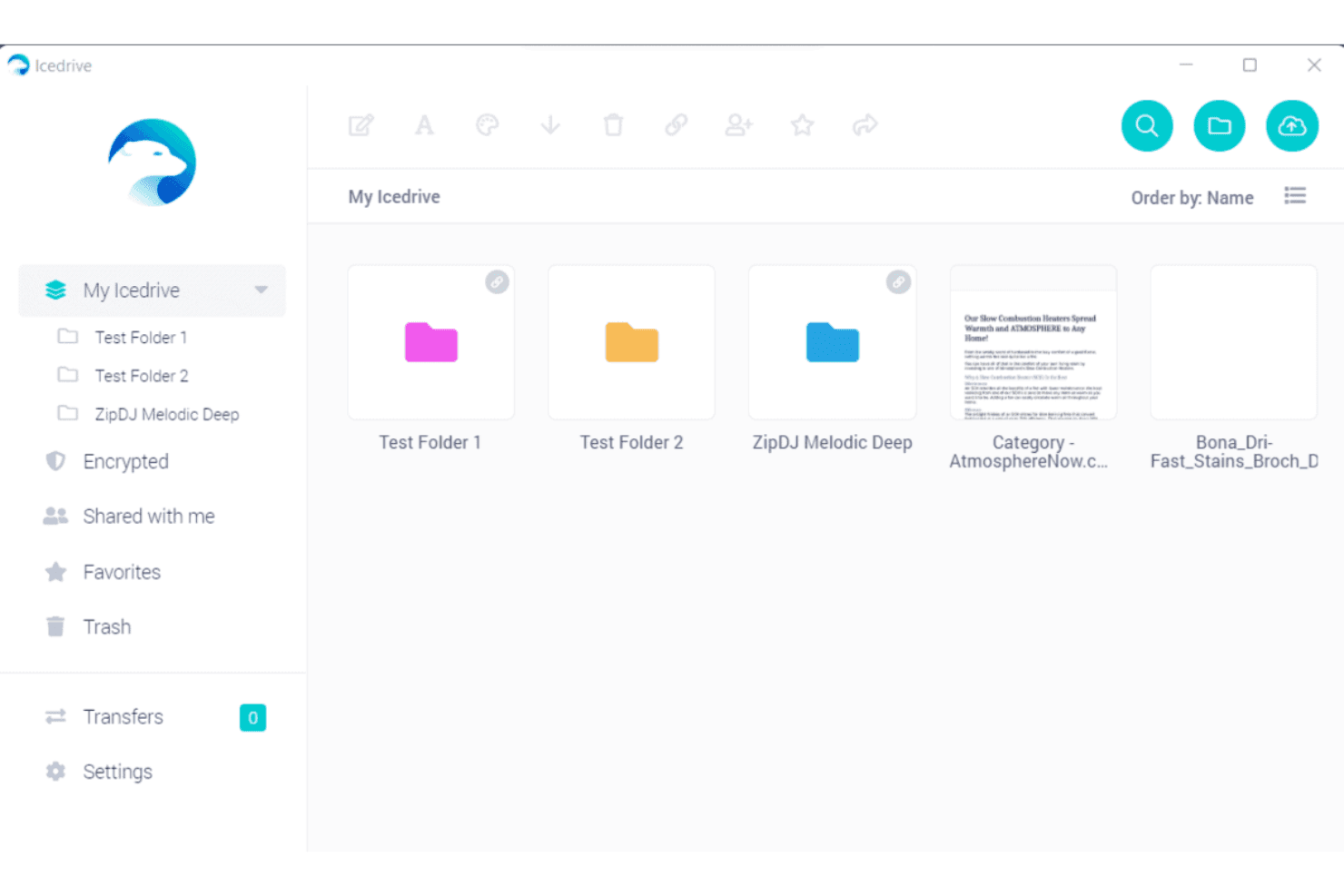
Task: Switch to list view icon
Action: tap(1295, 196)
